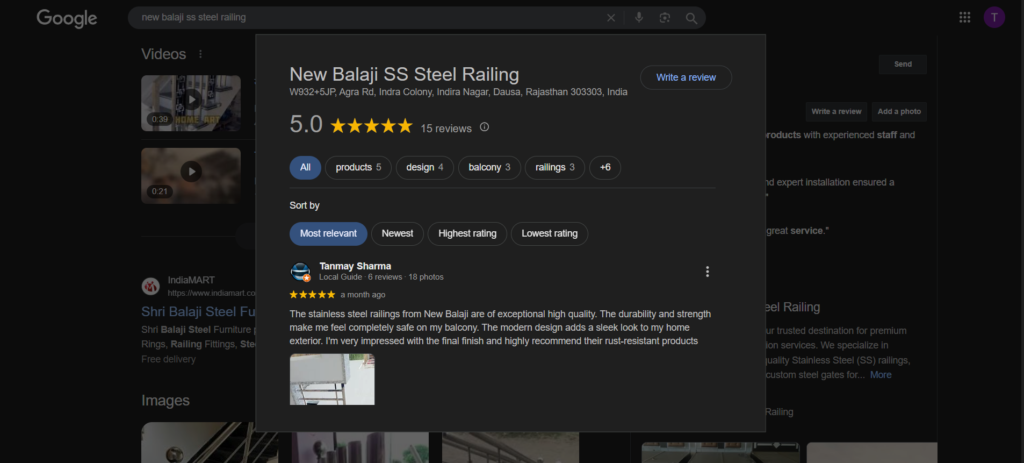Open Tanmay Sharma review options menu
1024x463 pixels.
(707, 272)
